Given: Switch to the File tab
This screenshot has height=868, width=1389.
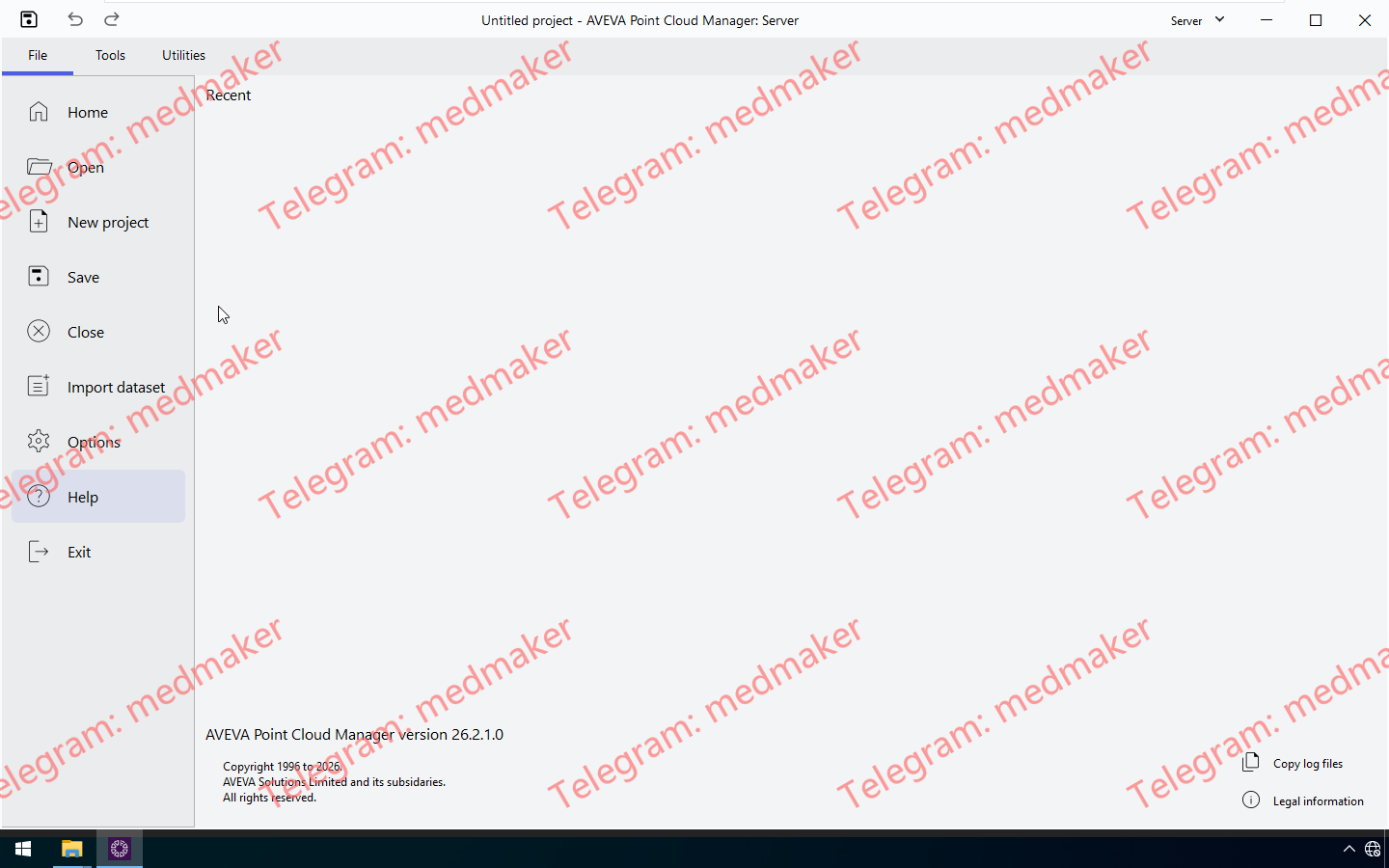Looking at the screenshot, I should tap(38, 55).
